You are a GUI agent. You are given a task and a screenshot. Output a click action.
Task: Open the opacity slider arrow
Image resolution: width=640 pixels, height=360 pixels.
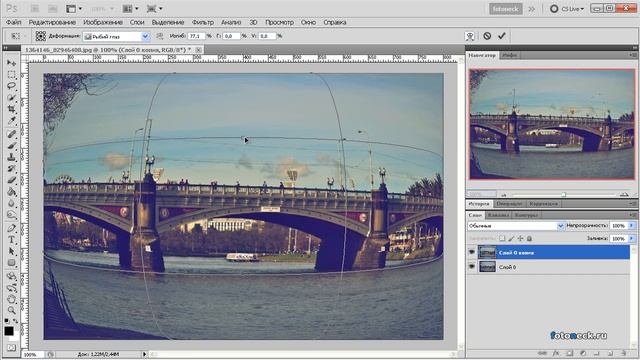[632, 226]
